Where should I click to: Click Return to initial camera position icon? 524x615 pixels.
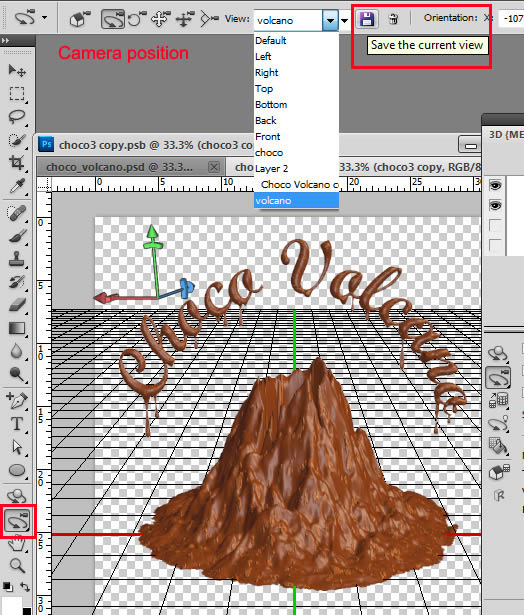click(x=80, y=18)
